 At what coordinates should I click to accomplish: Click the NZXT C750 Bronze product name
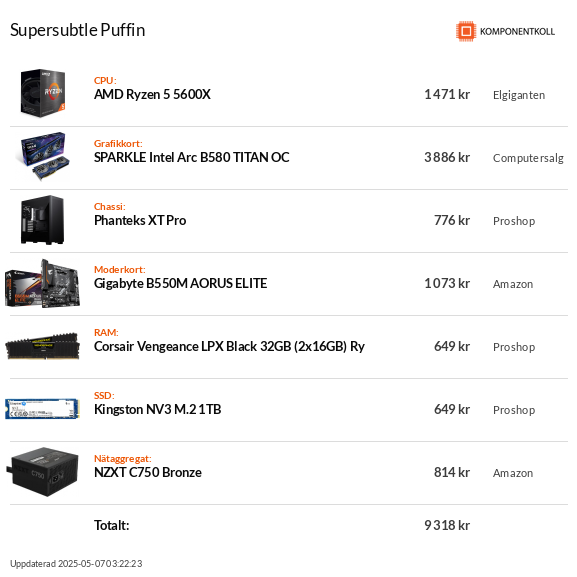pyautogui.click(x=148, y=472)
